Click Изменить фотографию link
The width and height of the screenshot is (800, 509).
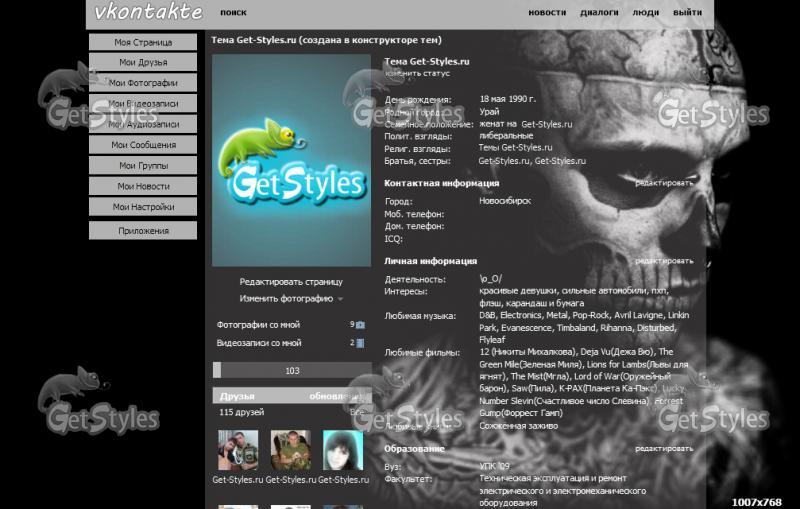(286, 299)
